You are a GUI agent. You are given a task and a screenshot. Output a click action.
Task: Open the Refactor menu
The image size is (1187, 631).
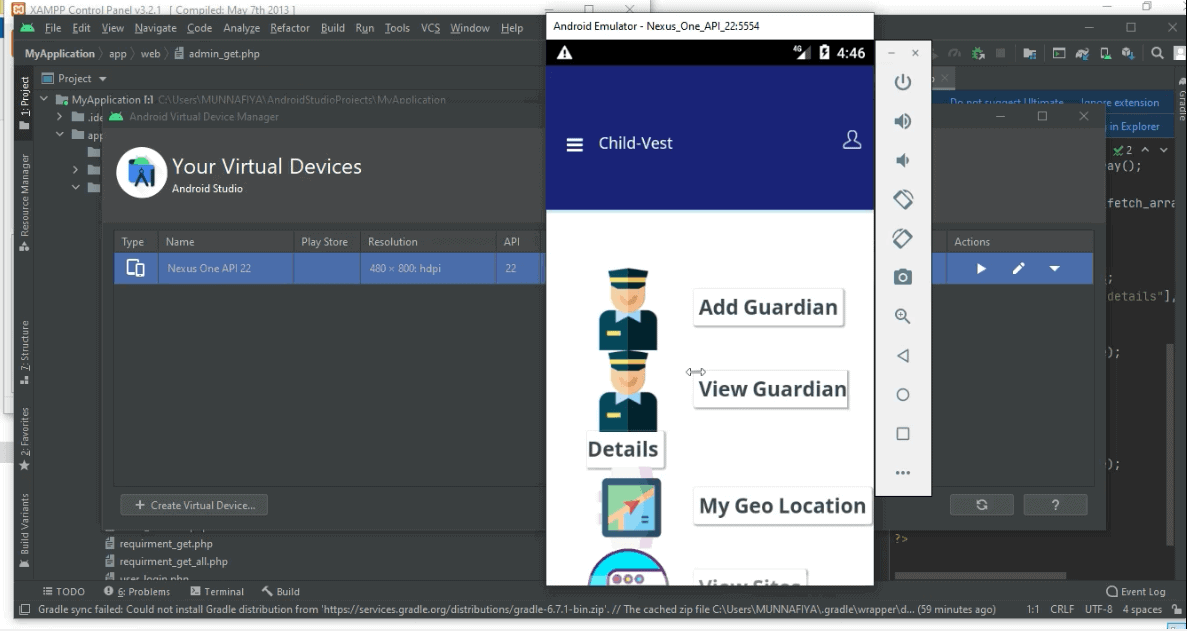(x=289, y=28)
